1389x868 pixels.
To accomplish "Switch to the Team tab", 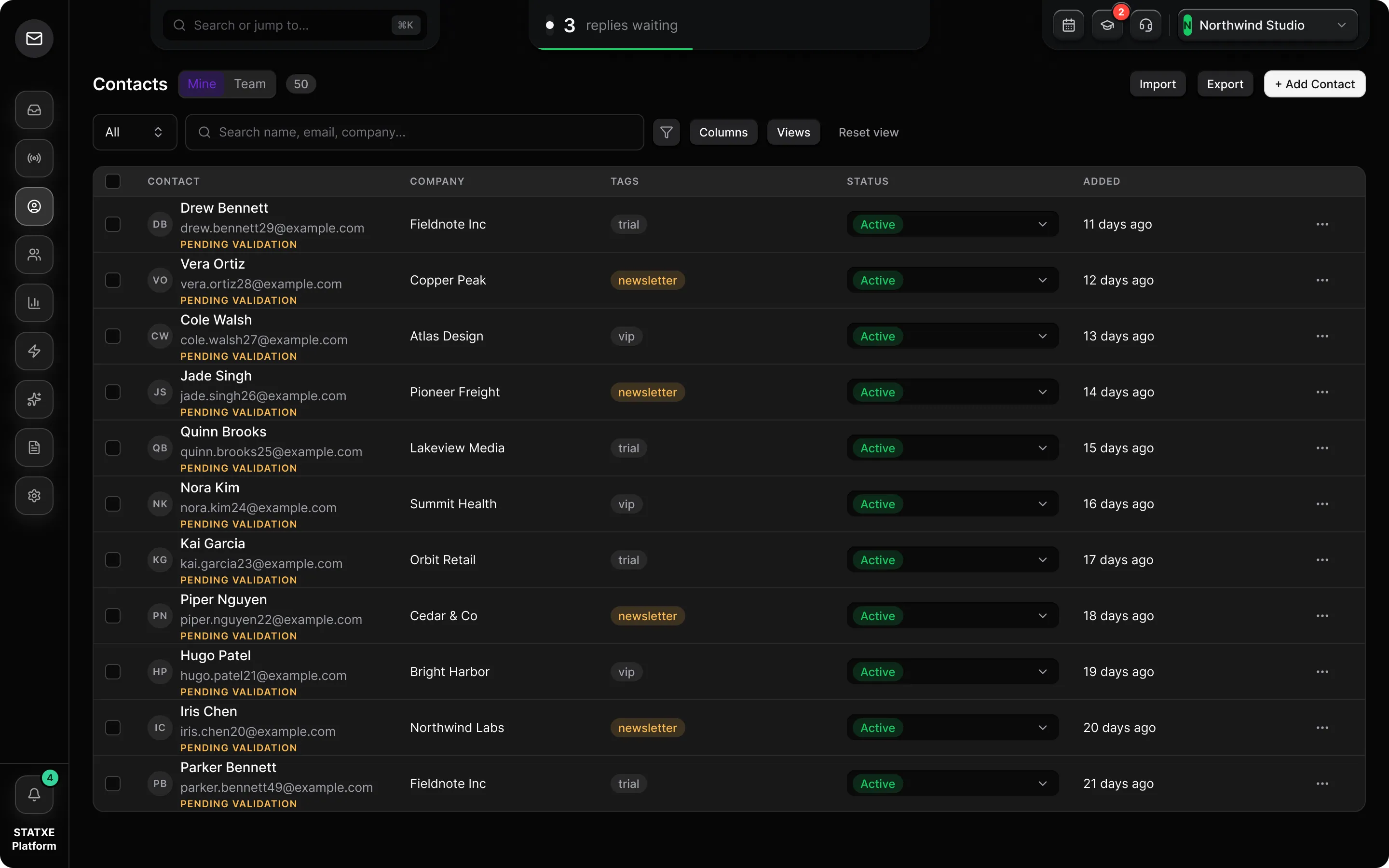I will point(250,84).
